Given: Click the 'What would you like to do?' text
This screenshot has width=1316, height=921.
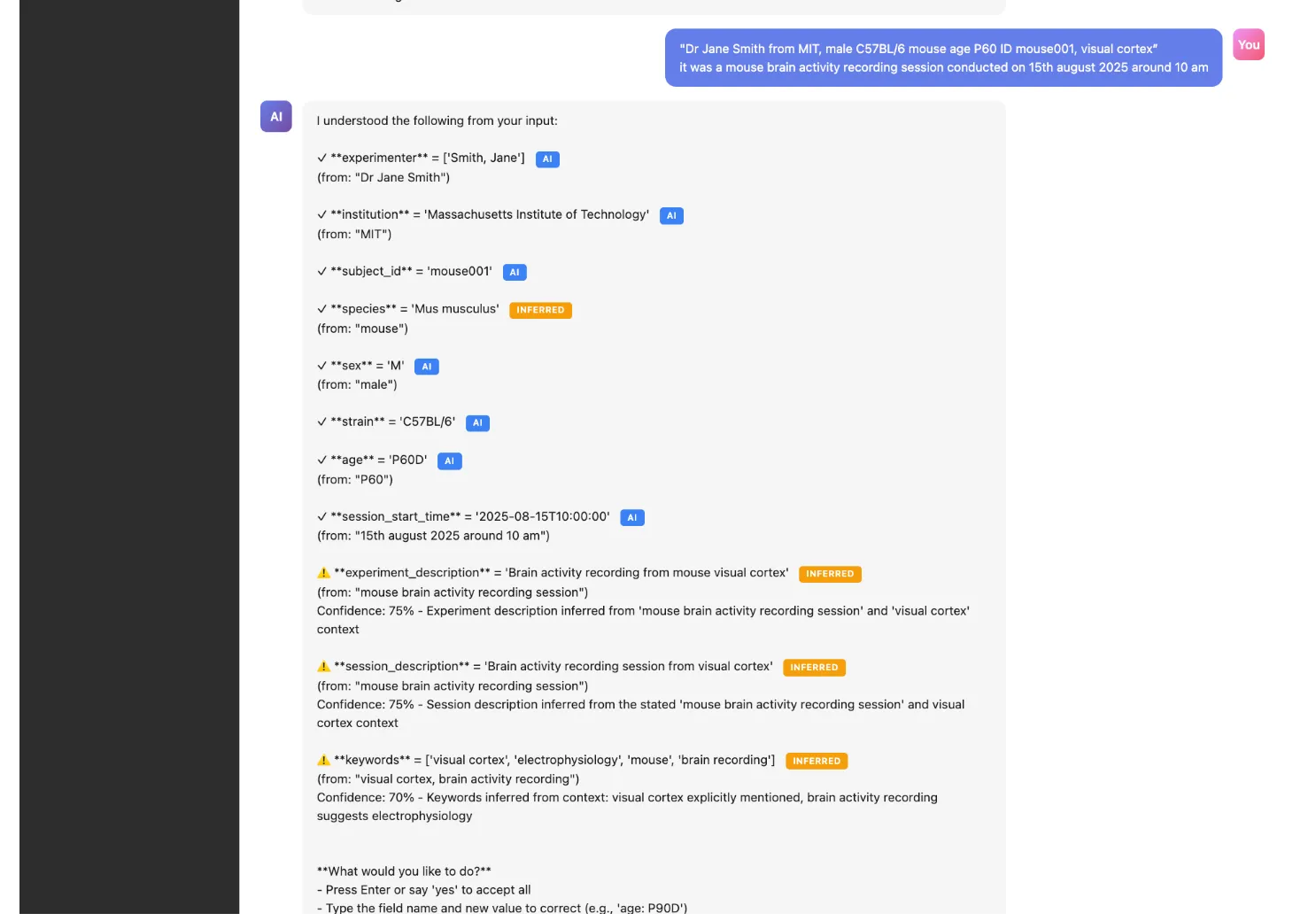Looking at the screenshot, I should click(404, 871).
